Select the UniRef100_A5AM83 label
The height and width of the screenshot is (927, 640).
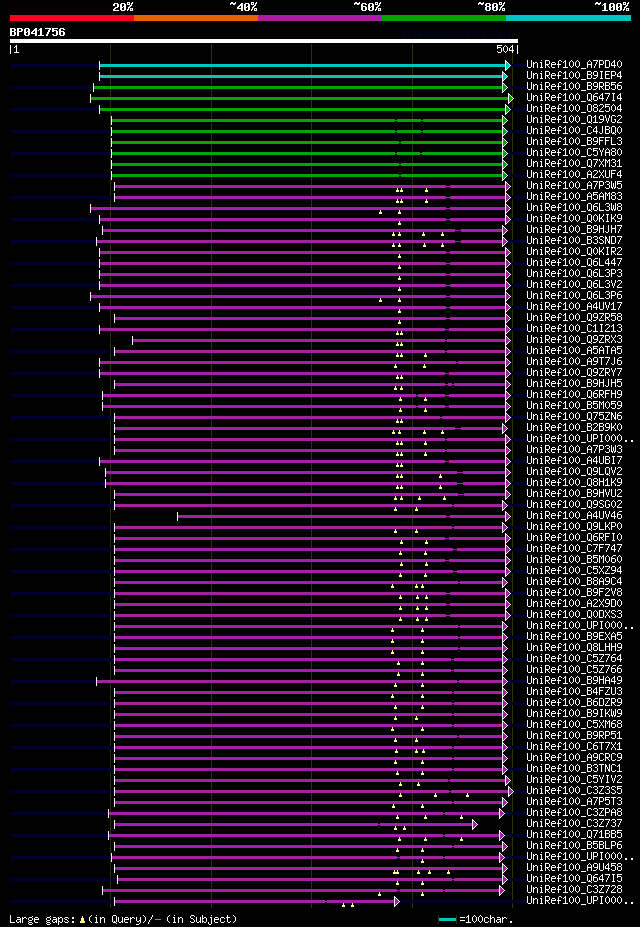(574, 197)
